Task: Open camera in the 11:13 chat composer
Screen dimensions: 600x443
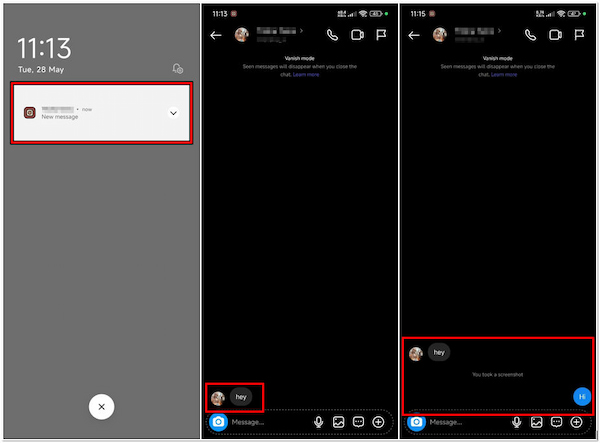Action: pos(217,423)
